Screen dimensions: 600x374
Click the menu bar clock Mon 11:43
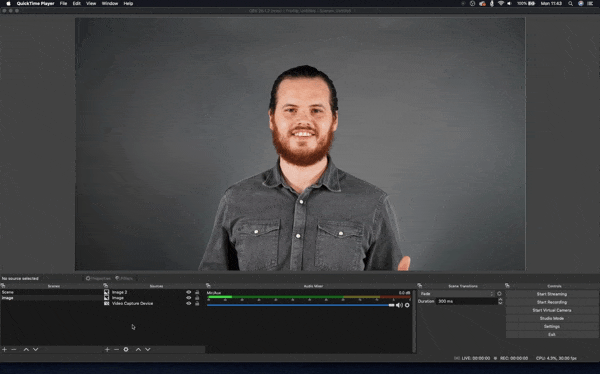tap(551, 3)
